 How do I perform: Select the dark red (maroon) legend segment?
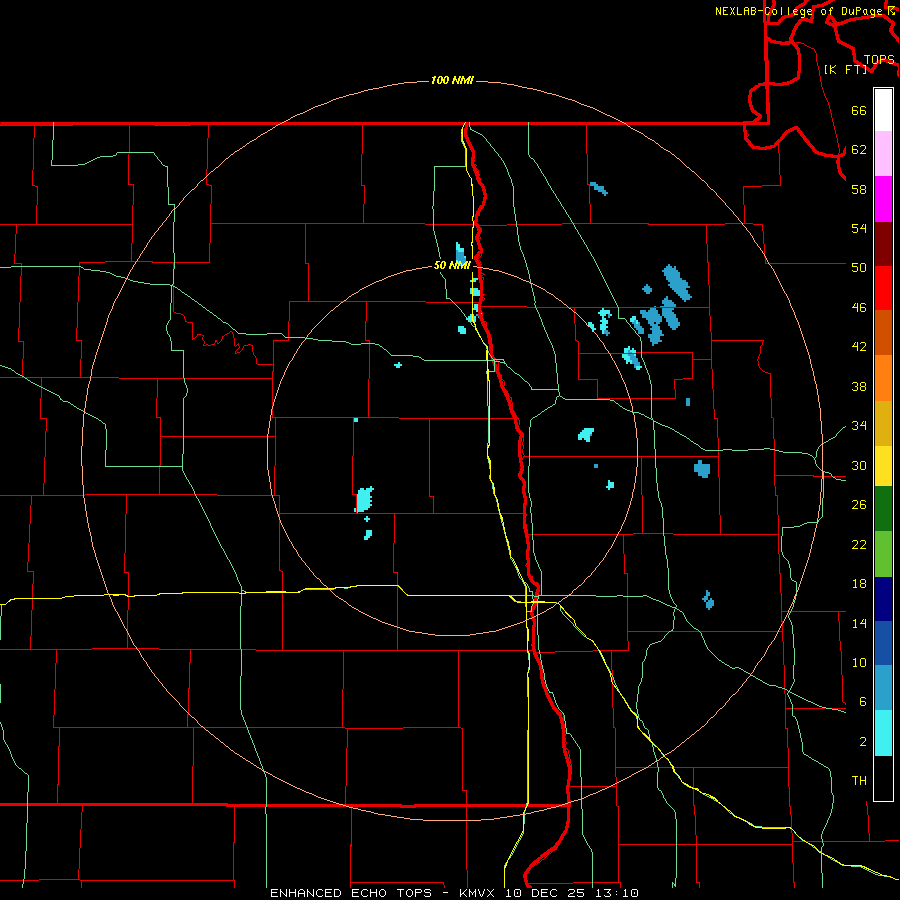point(883,245)
